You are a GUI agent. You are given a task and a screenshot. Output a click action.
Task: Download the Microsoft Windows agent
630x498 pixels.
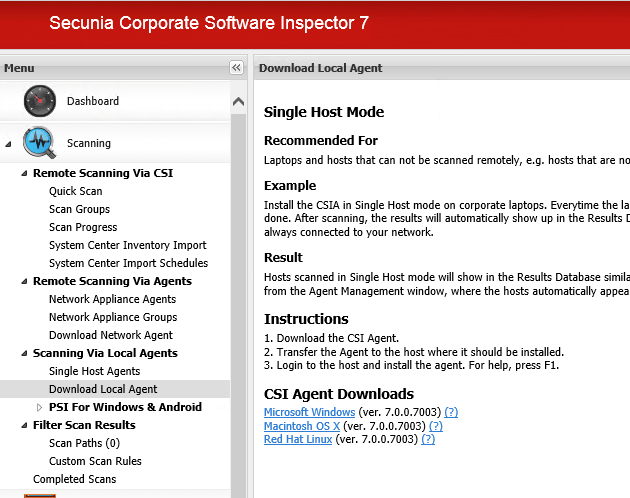309,412
